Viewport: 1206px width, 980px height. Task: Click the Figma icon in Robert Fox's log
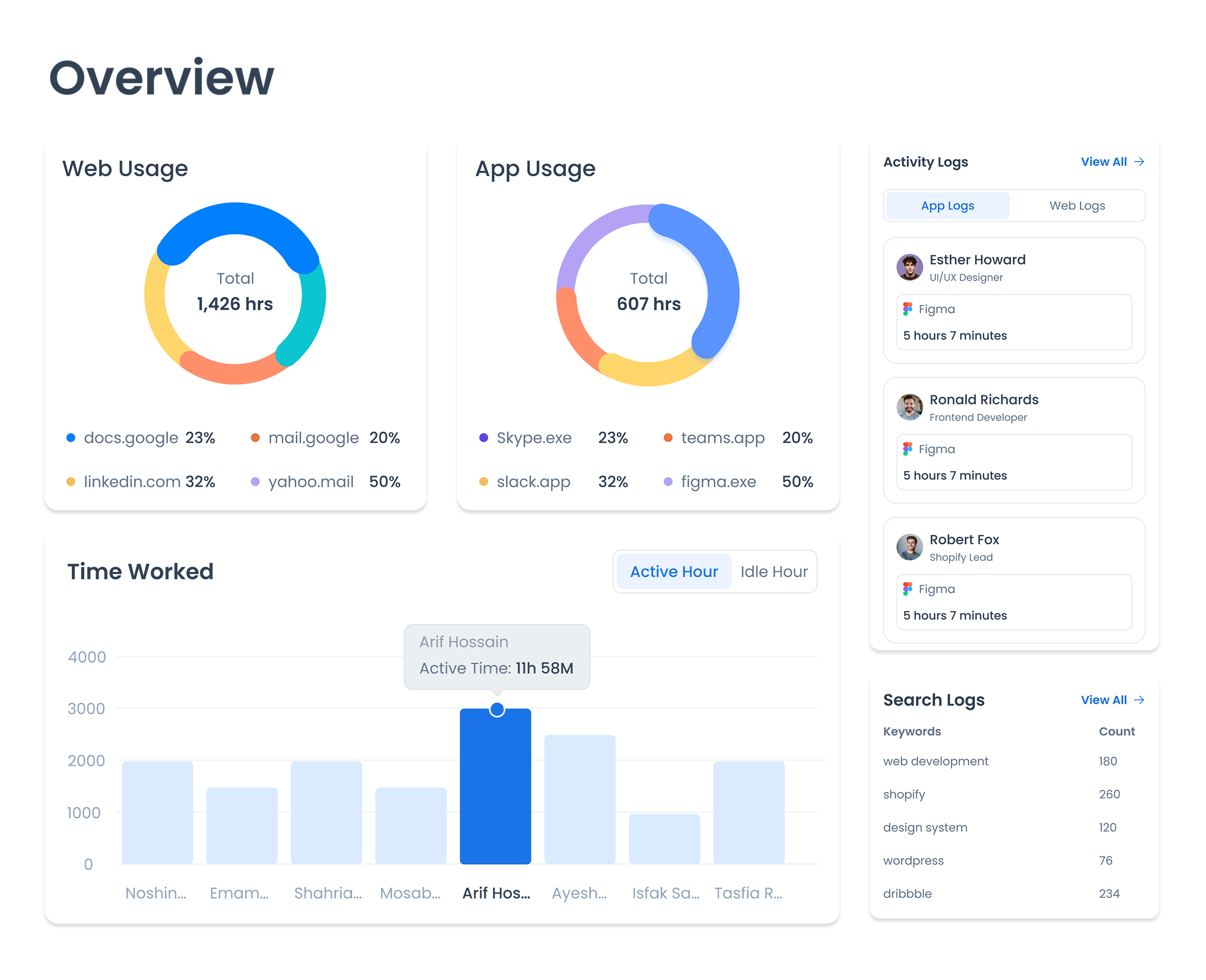pos(907,589)
